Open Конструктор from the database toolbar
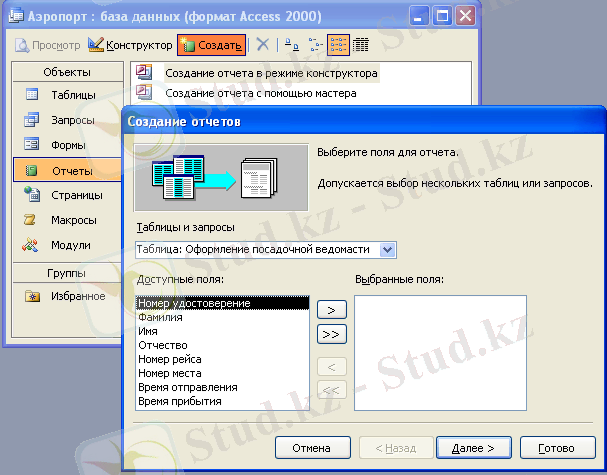Viewport: 607px width, 475px height. click(130, 45)
